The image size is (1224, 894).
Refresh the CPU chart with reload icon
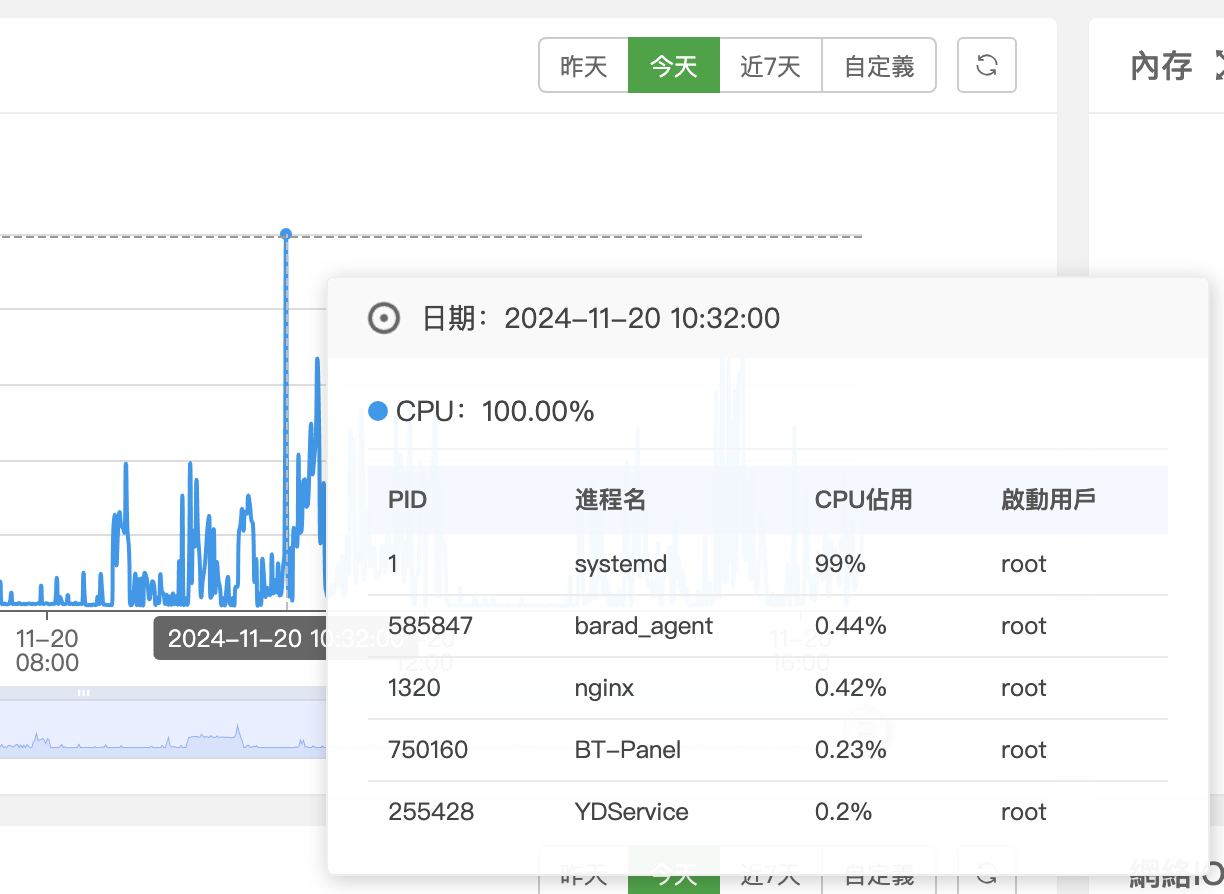coord(987,65)
